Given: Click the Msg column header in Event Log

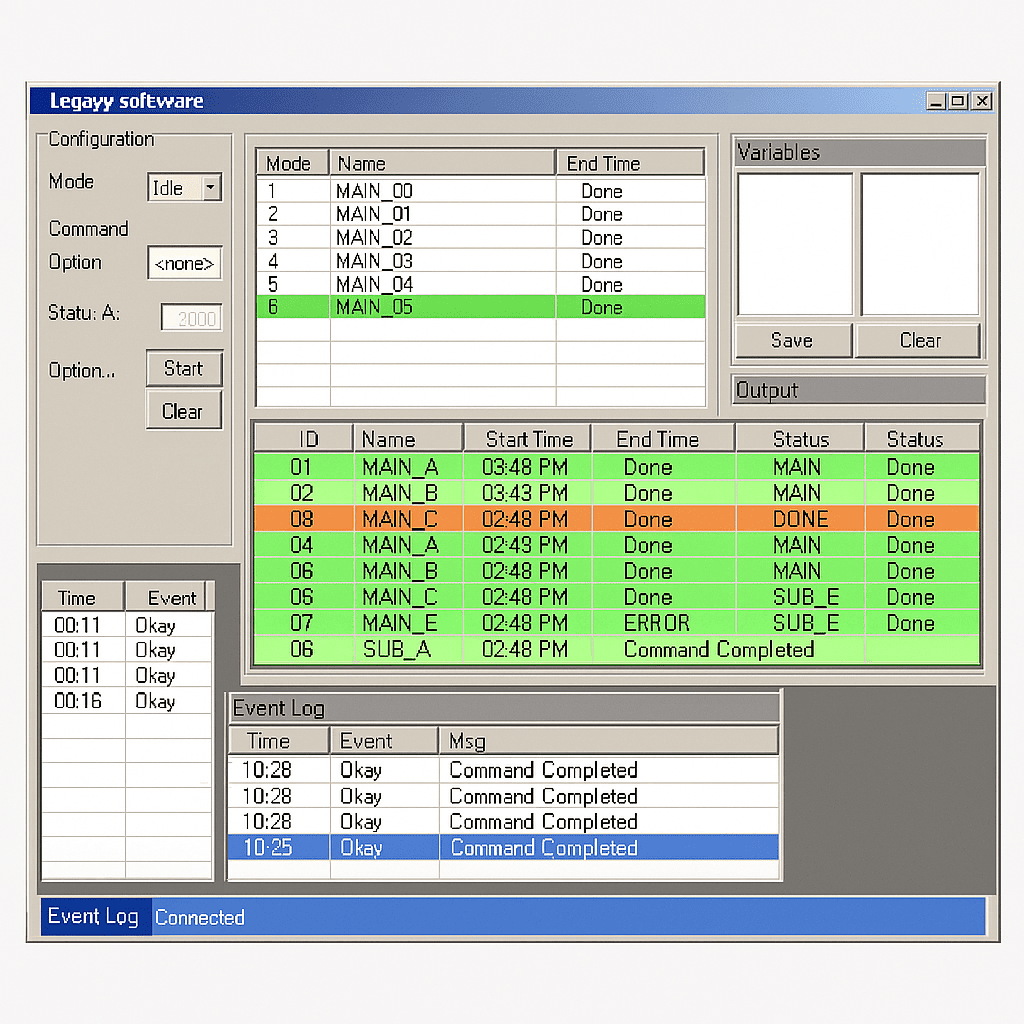Looking at the screenshot, I should [x=609, y=741].
